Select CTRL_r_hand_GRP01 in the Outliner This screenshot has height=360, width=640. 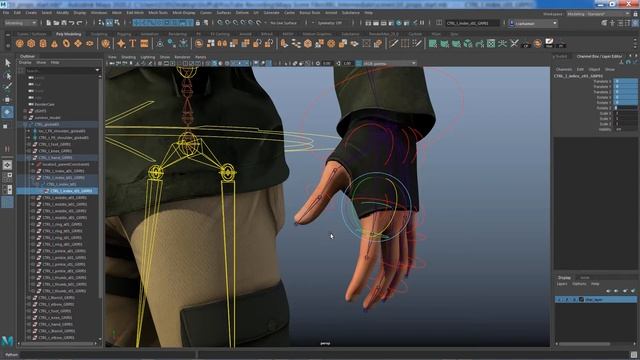coord(56,324)
